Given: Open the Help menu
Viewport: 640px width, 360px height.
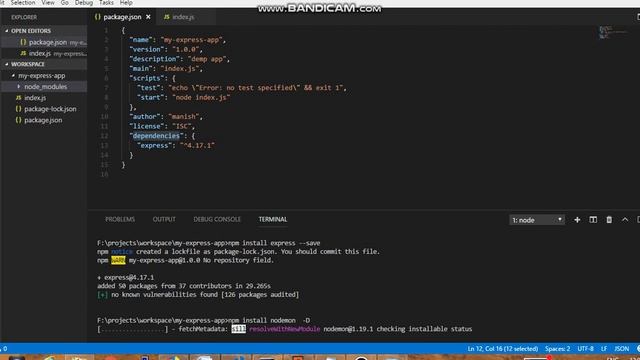Looking at the screenshot, I should pos(126,2).
